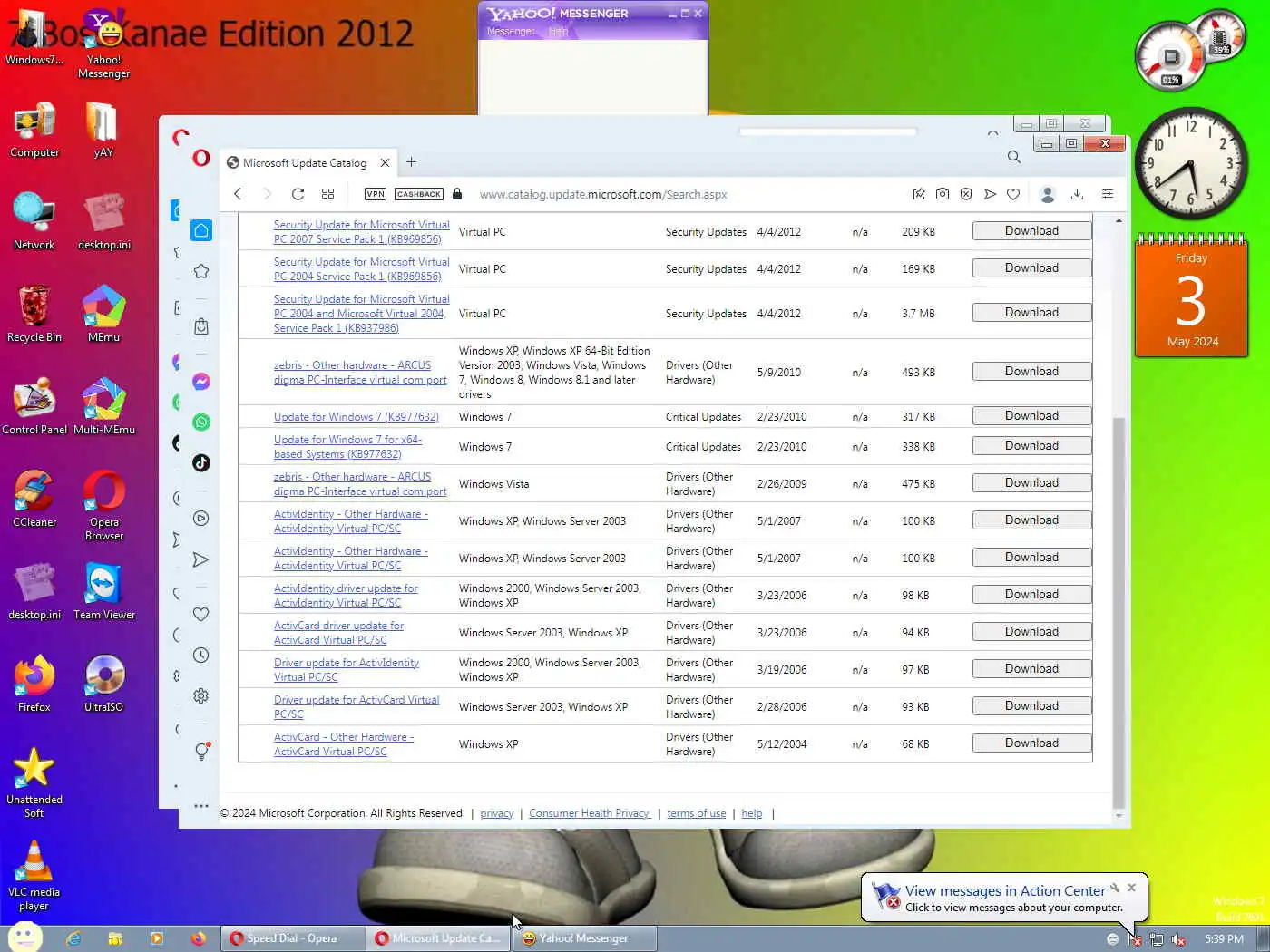Open sidebar Bookmarks star icon
Viewport: 1270px width, 952px height.
pyautogui.click(x=201, y=271)
